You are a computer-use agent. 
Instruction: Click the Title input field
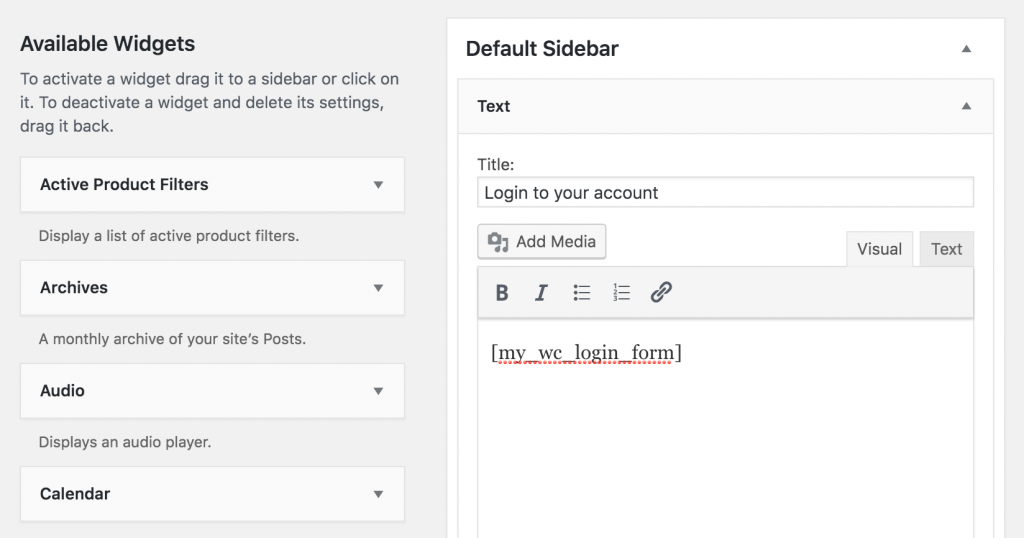pos(725,193)
